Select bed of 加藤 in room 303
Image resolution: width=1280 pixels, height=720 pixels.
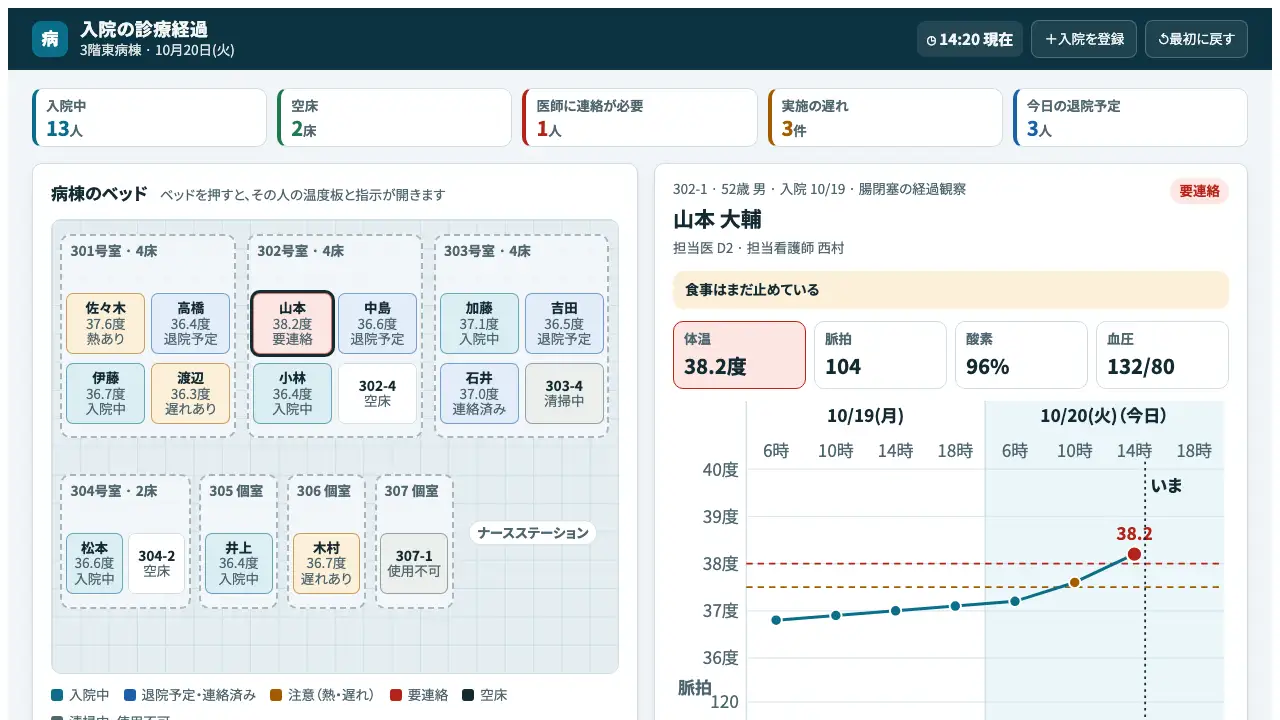(x=479, y=323)
